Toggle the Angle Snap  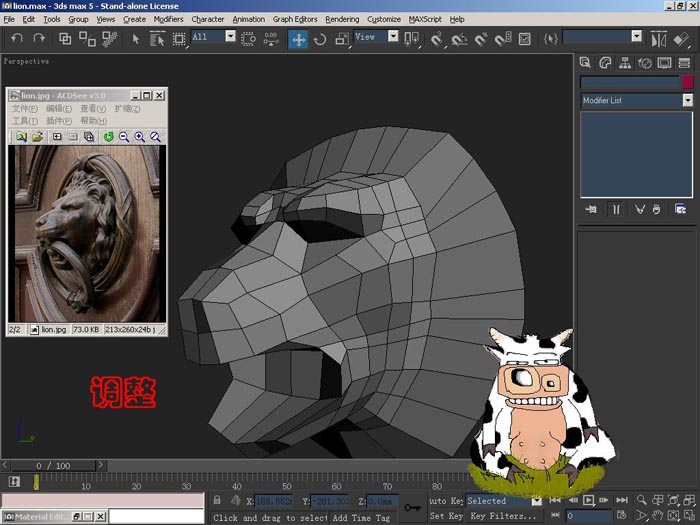pyautogui.click(x=458, y=39)
